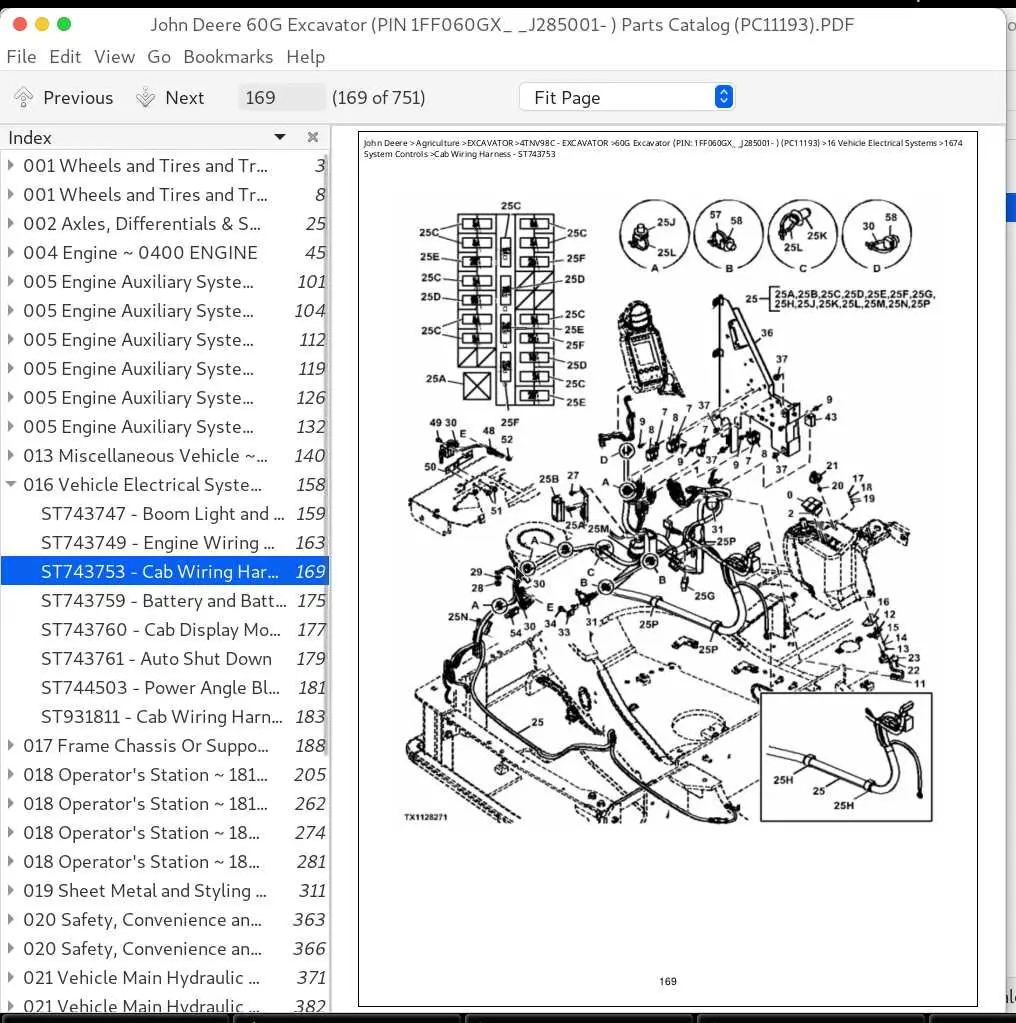Expand 005 Engine Auxiliary page 101 entry
1016x1023 pixels.
pos(10,282)
